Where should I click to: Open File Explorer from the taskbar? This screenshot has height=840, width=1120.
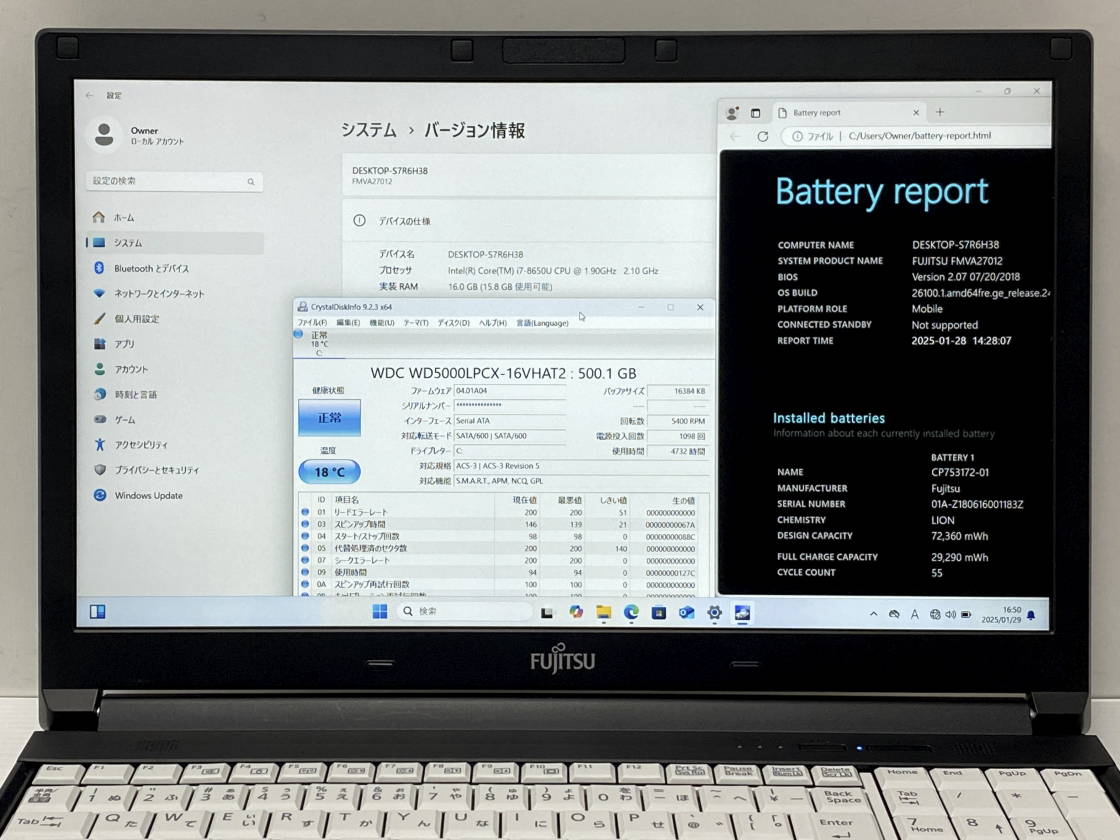coord(604,611)
